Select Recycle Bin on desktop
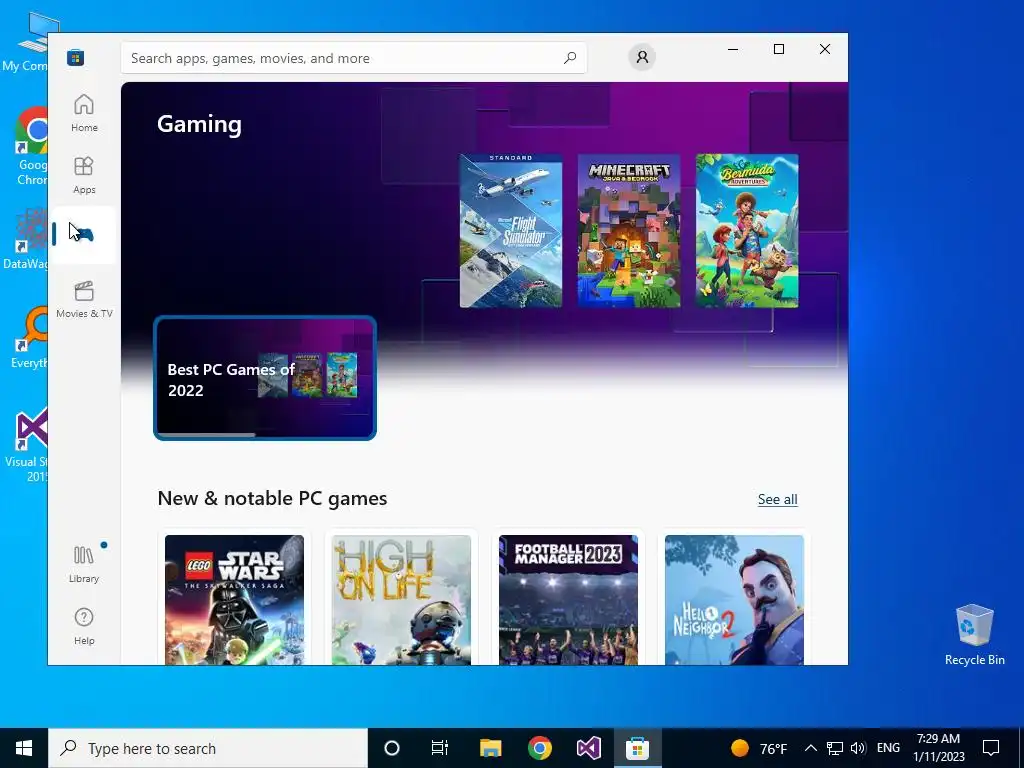 974,635
